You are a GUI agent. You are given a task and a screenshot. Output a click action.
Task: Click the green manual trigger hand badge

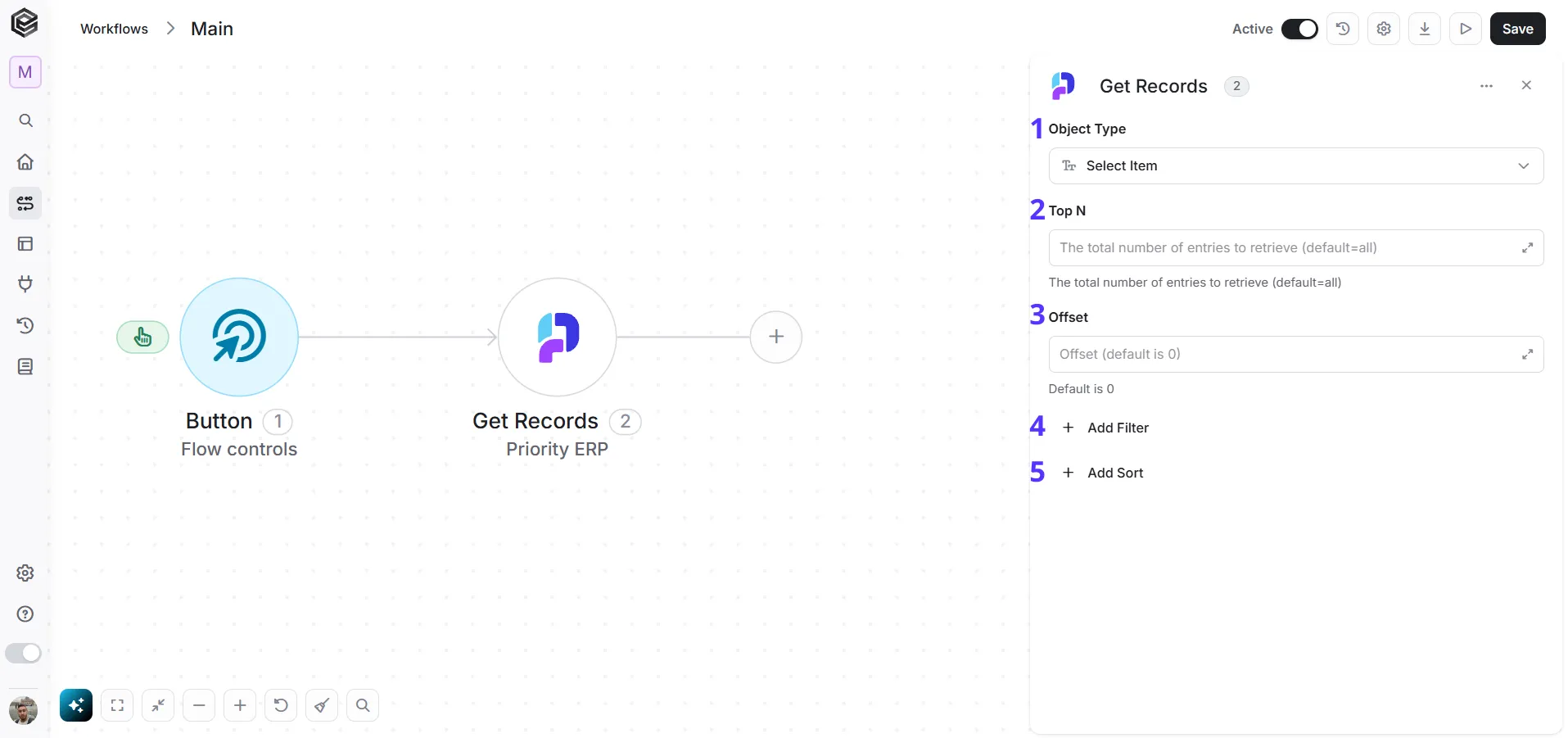coord(142,337)
